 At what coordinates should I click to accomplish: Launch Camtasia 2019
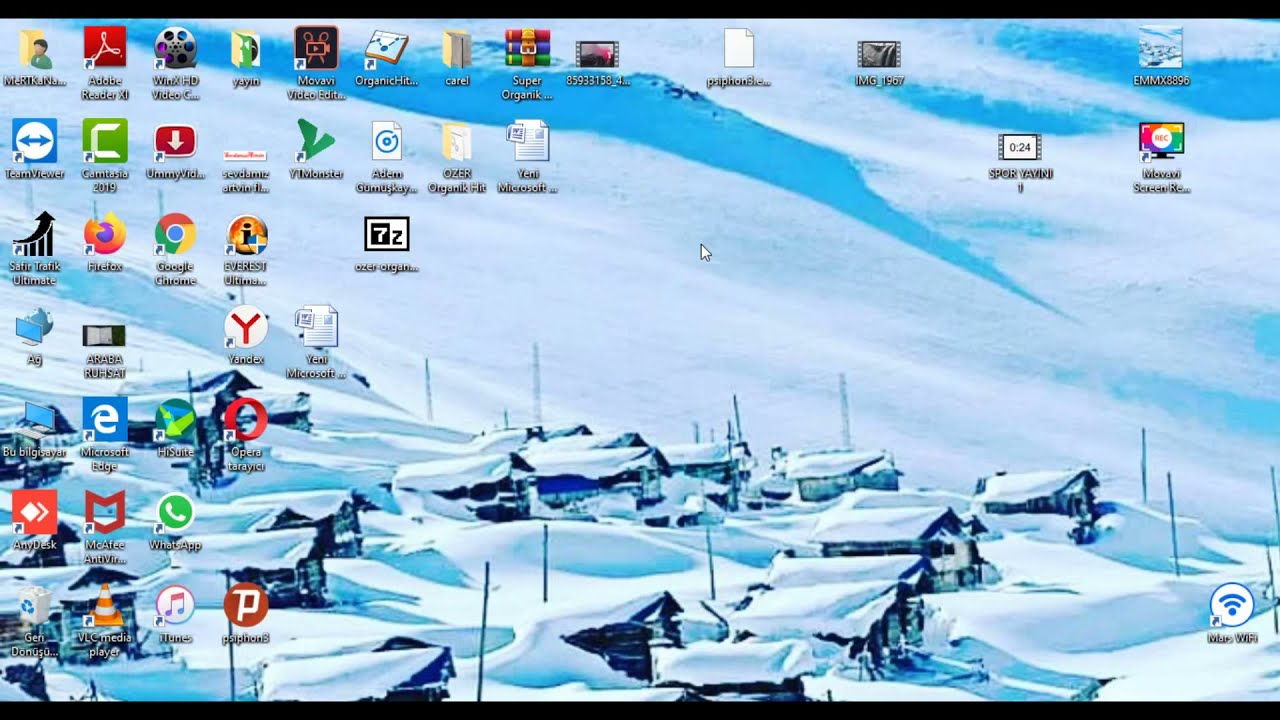pos(105,141)
